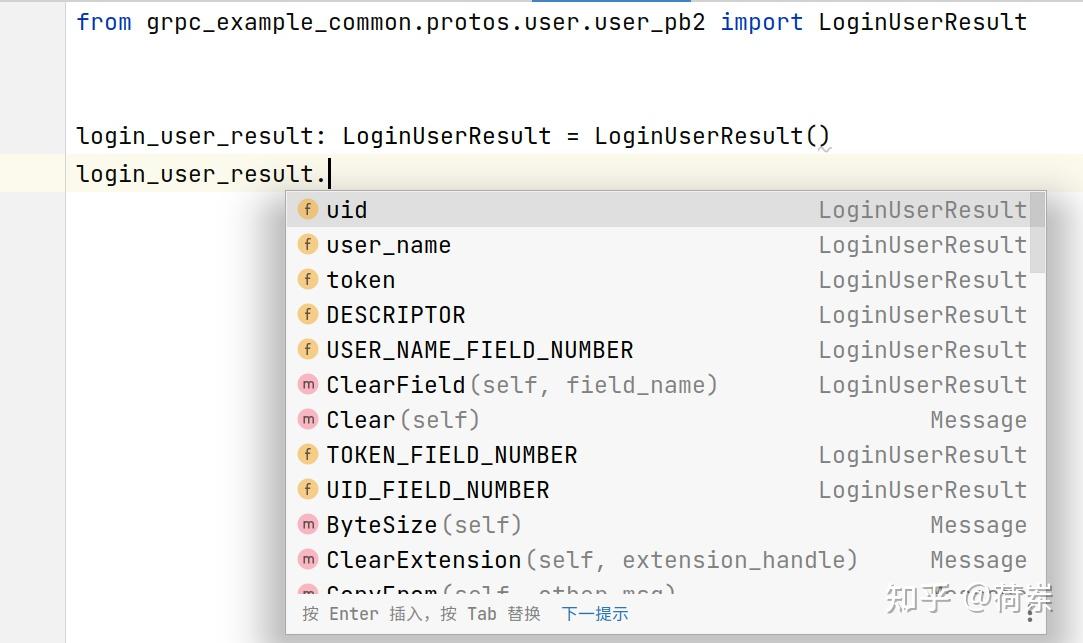Click the field icon beside token
The width and height of the screenshot is (1083, 643).
(308, 280)
